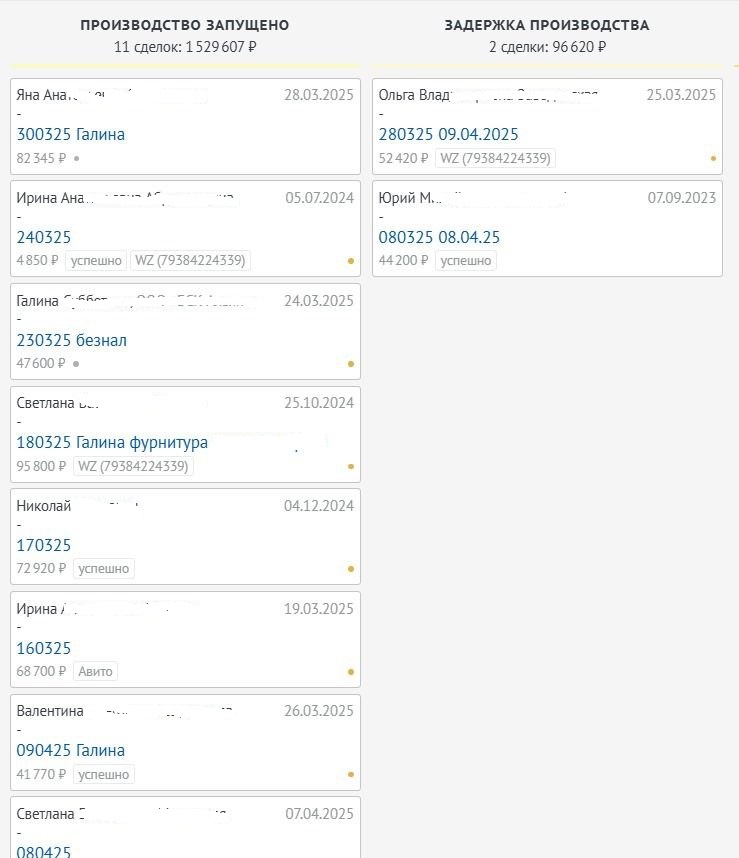Click WZ (79384224339) tag on deal 180325
This screenshot has height=858, width=739.
coord(133,467)
